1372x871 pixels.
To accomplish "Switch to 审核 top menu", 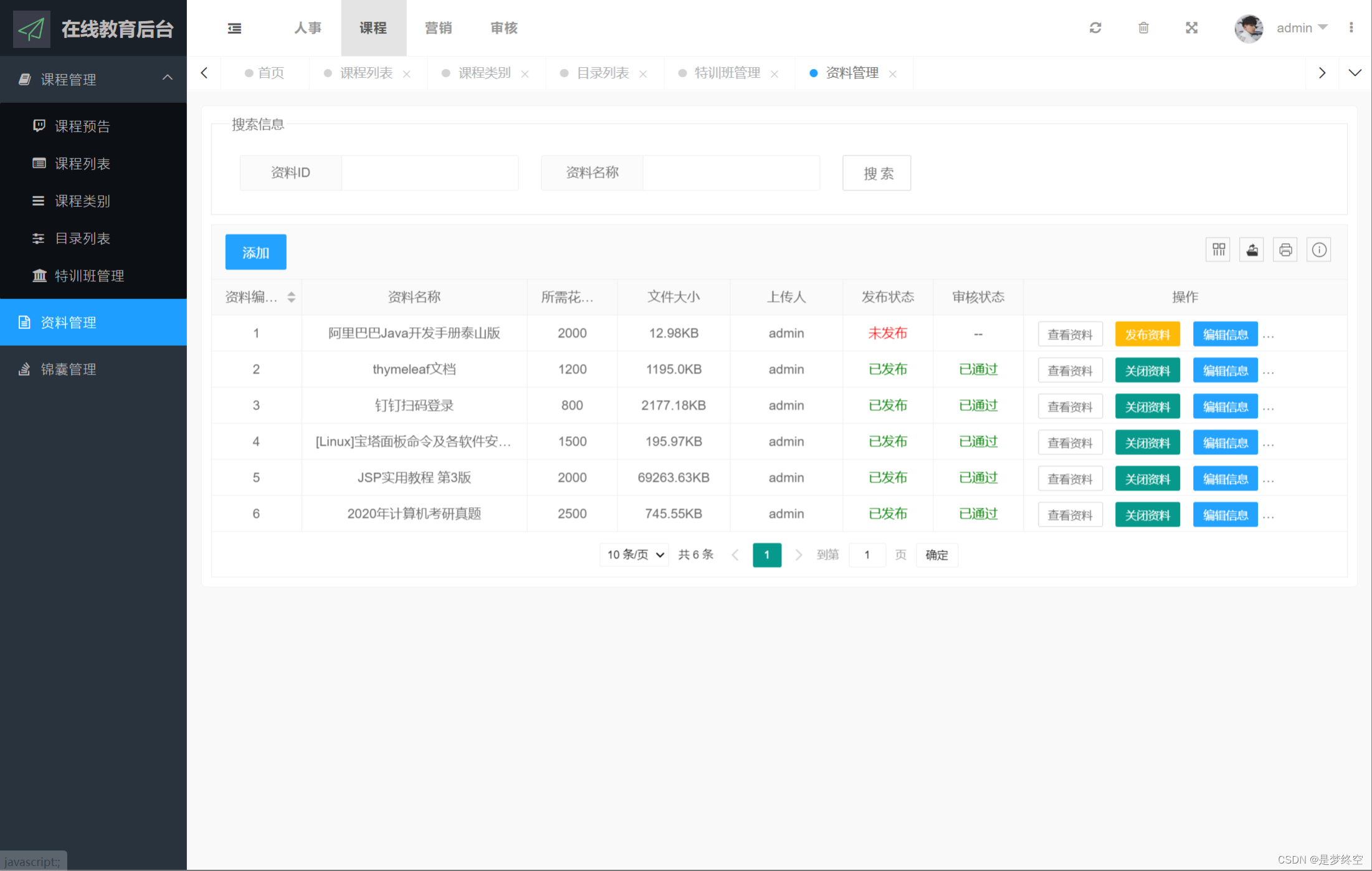I will (x=504, y=28).
